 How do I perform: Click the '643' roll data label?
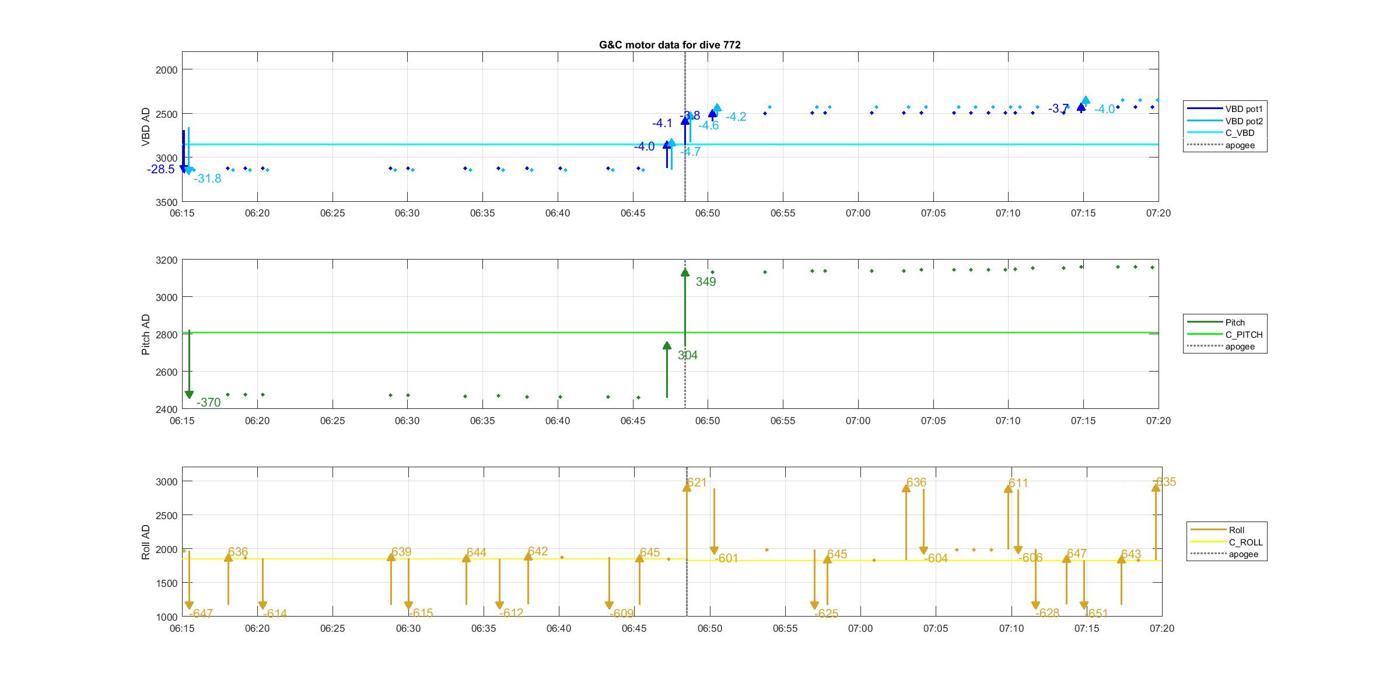tap(1130, 553)
